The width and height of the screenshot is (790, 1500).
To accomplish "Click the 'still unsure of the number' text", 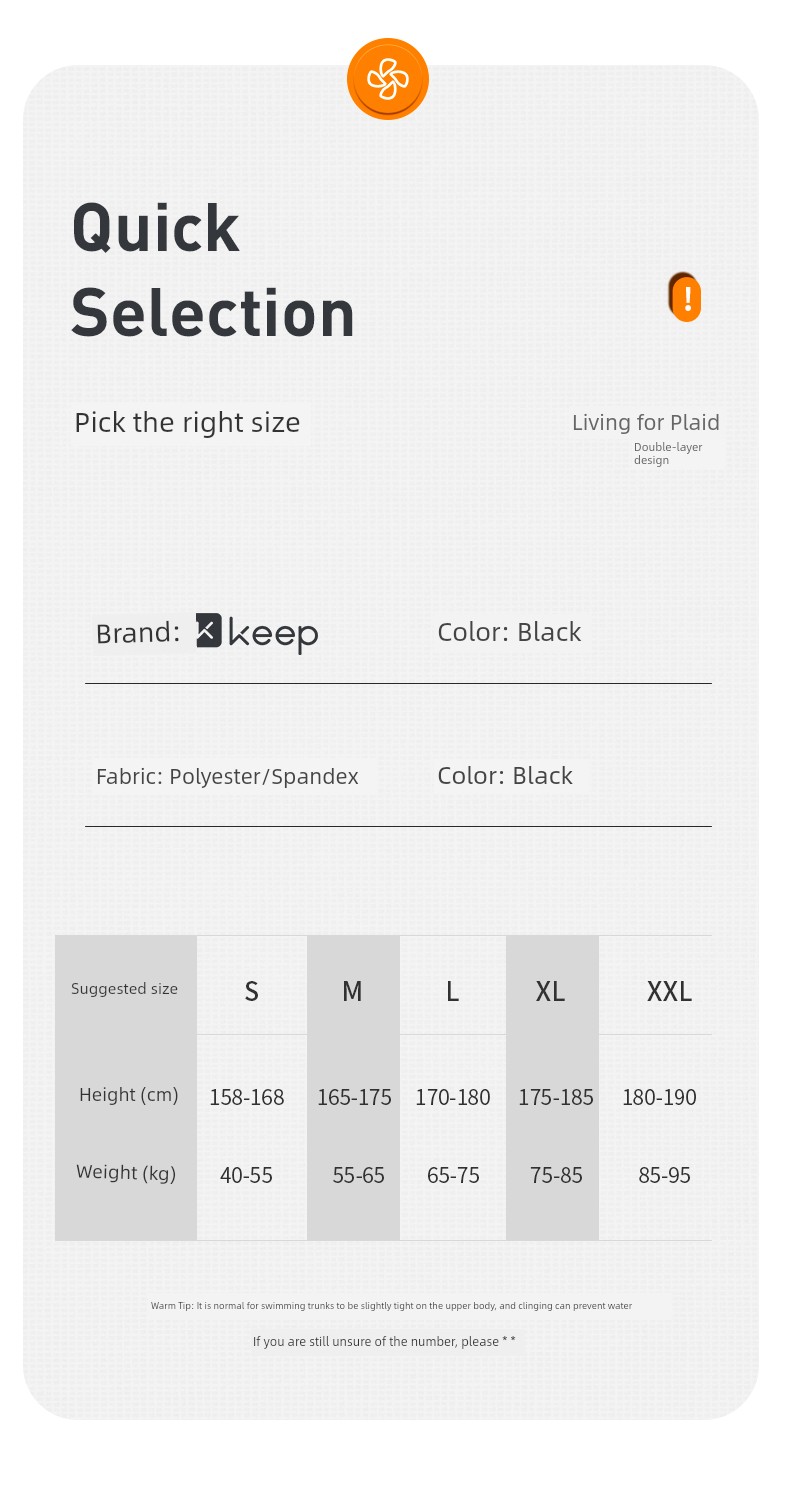I will [384, 1341].
